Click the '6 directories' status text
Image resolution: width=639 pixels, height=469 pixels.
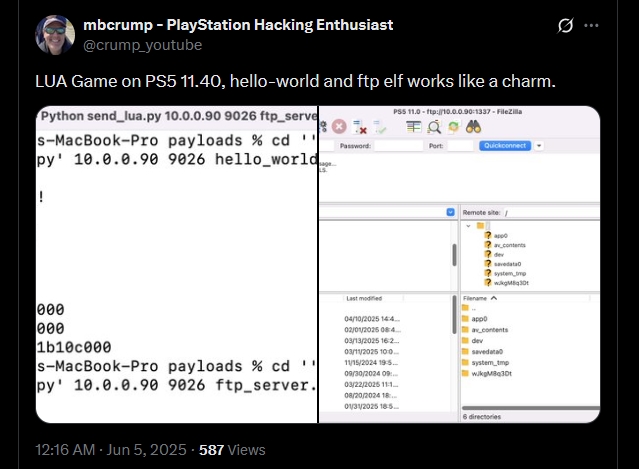click(482, 417)
